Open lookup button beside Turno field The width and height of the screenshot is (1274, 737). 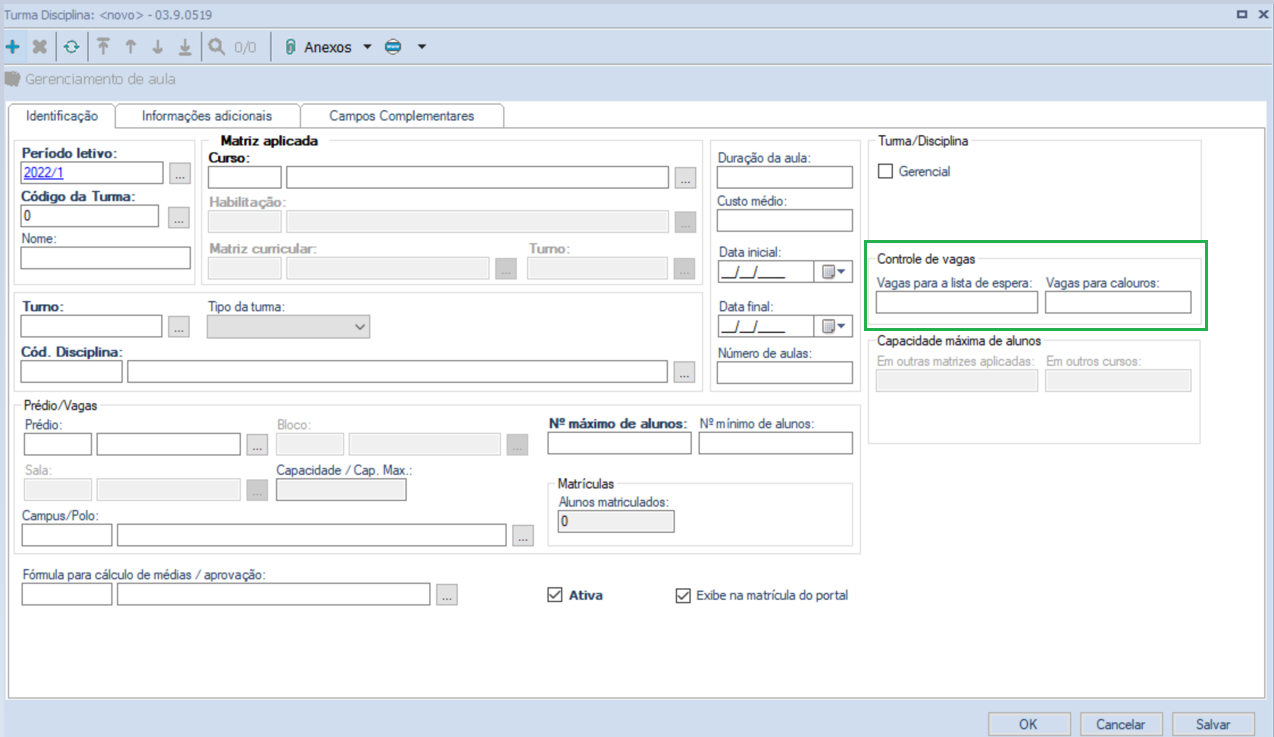tap(179, 326)
